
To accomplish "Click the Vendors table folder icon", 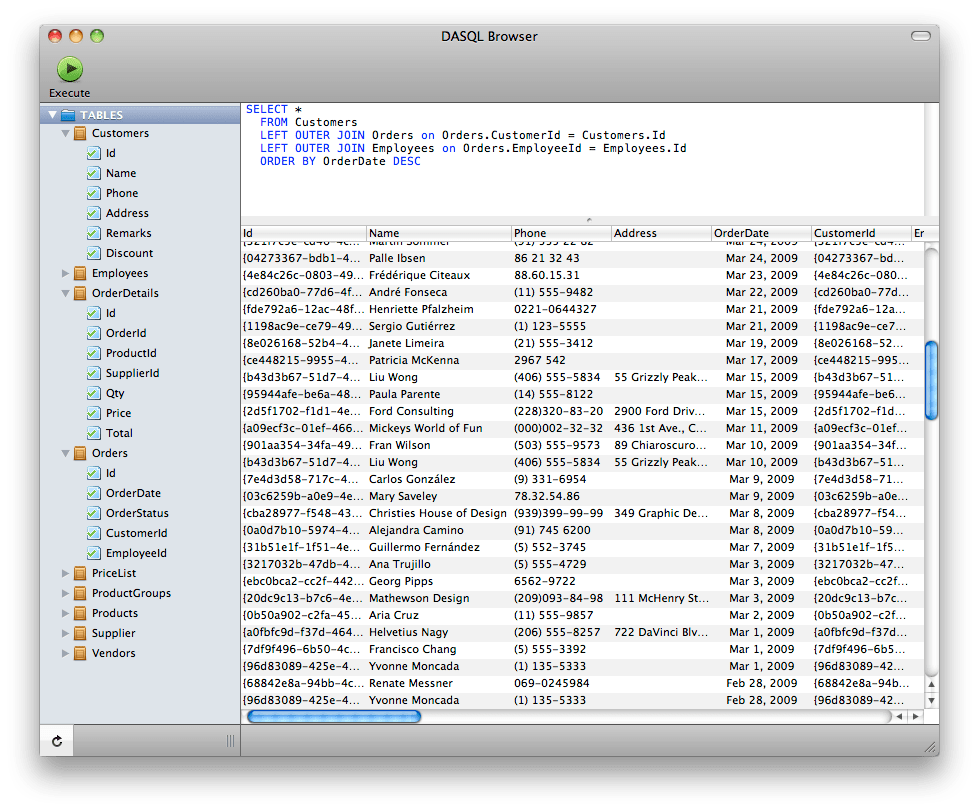I will [x=78, y=653].
